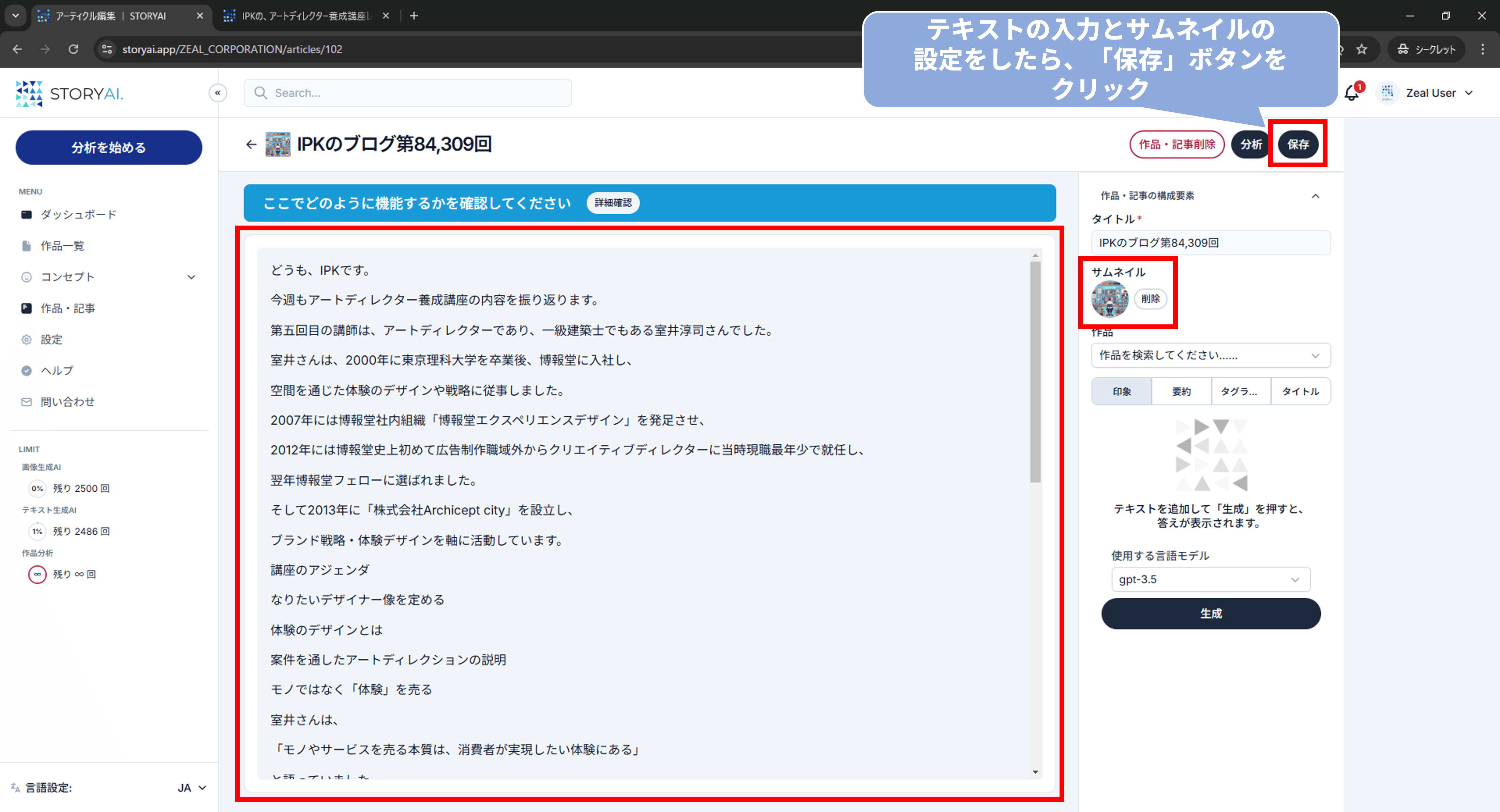Open 問い合わせ in the sidebar
1500x812 pixels.
(67, 402)
